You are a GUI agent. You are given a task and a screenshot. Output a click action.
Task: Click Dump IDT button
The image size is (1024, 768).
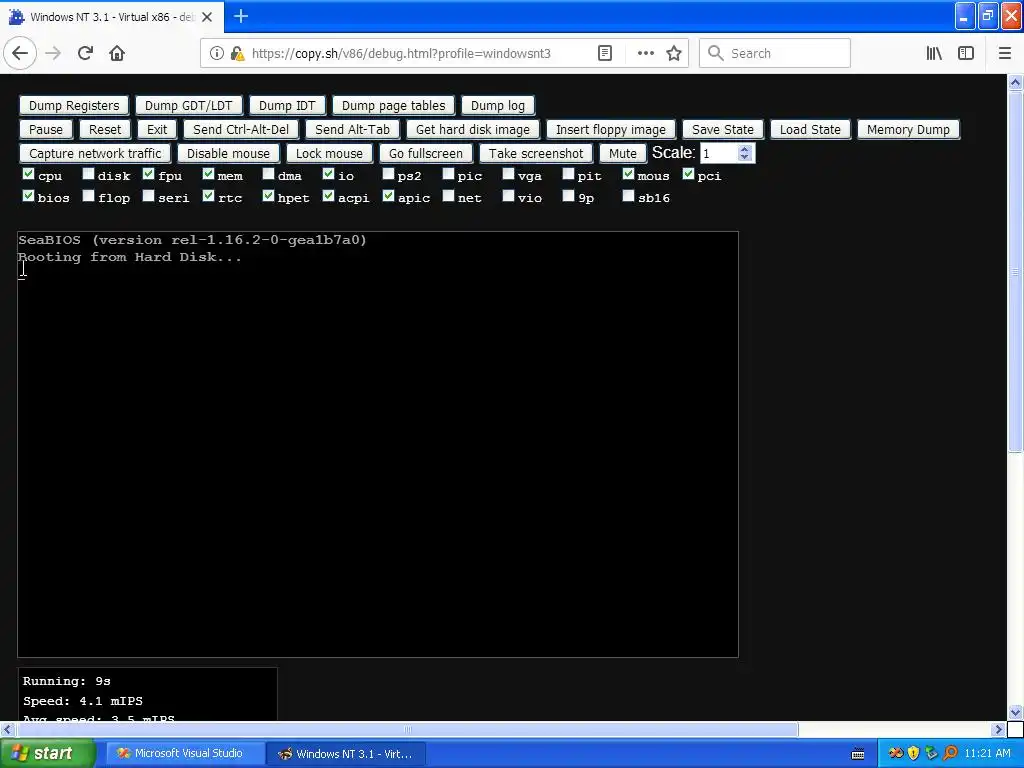[x=287, y=106]
